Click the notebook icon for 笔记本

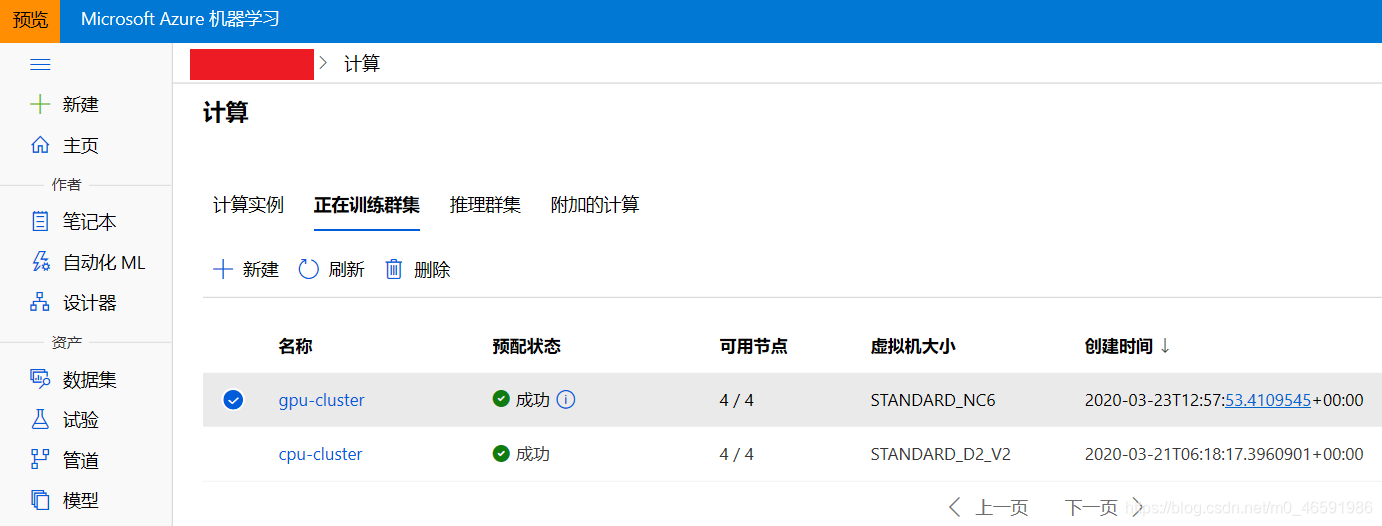coord(40,221)
